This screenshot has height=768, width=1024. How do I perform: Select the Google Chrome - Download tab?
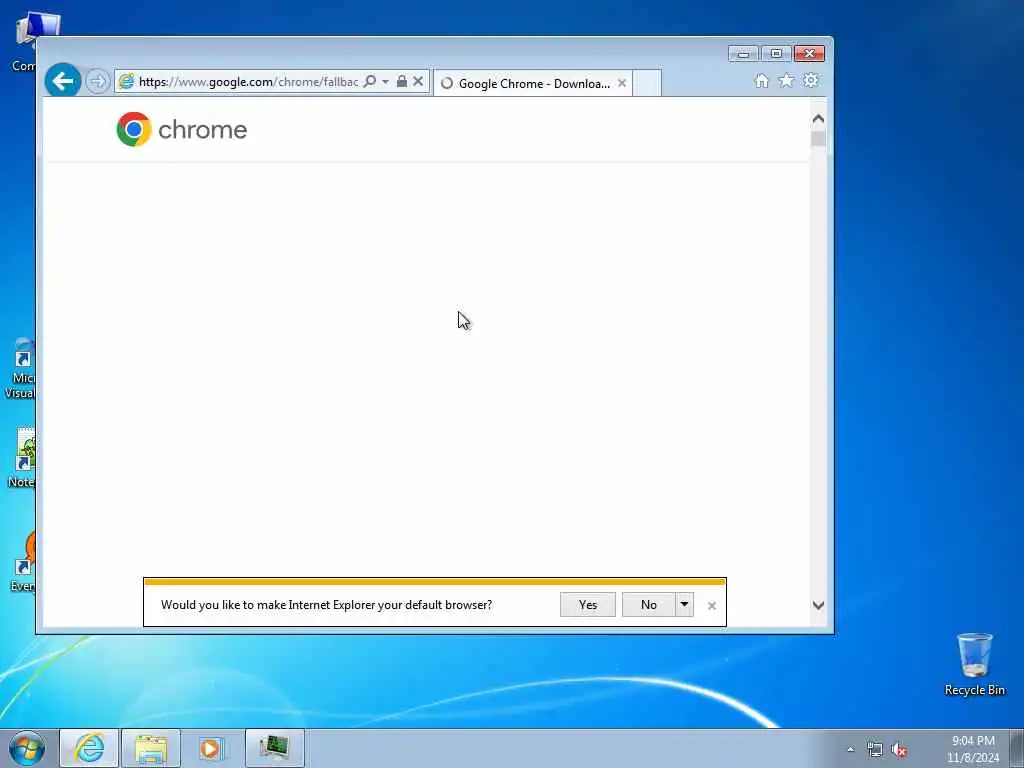533,84
